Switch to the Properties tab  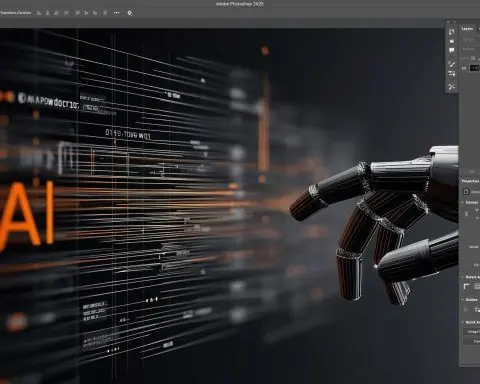click(x=470, y=181)
